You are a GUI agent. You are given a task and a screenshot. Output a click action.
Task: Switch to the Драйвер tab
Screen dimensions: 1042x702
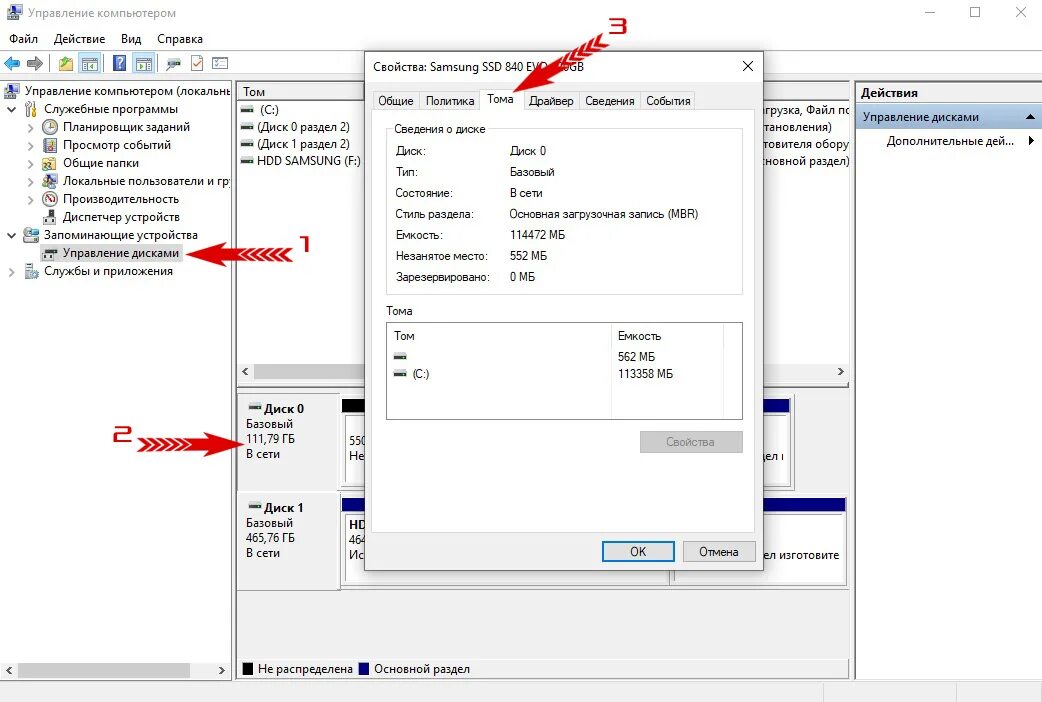click(x=551, y=100)
